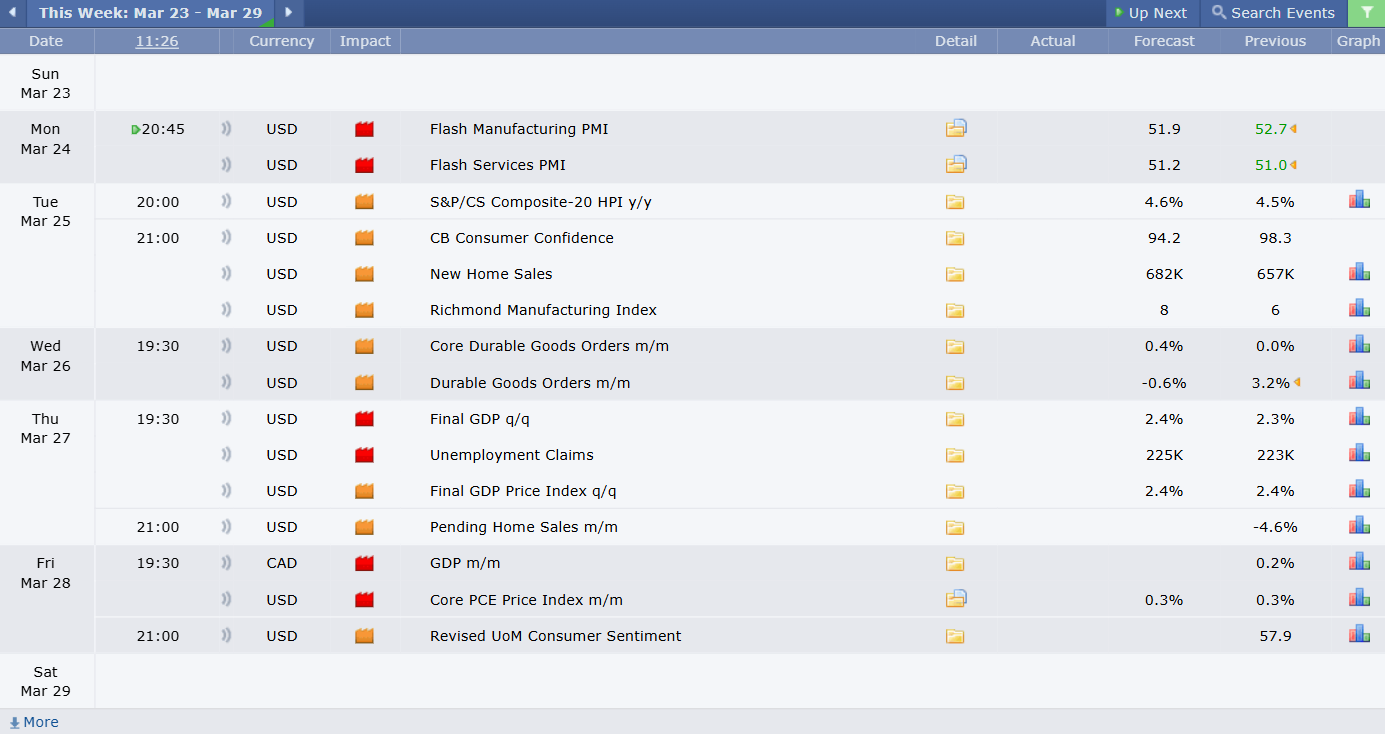Open detail folder for Unemployment Claims
The width and height of the screenshot is (1385, 734).
pyautogui.click(x=955, y=455)
